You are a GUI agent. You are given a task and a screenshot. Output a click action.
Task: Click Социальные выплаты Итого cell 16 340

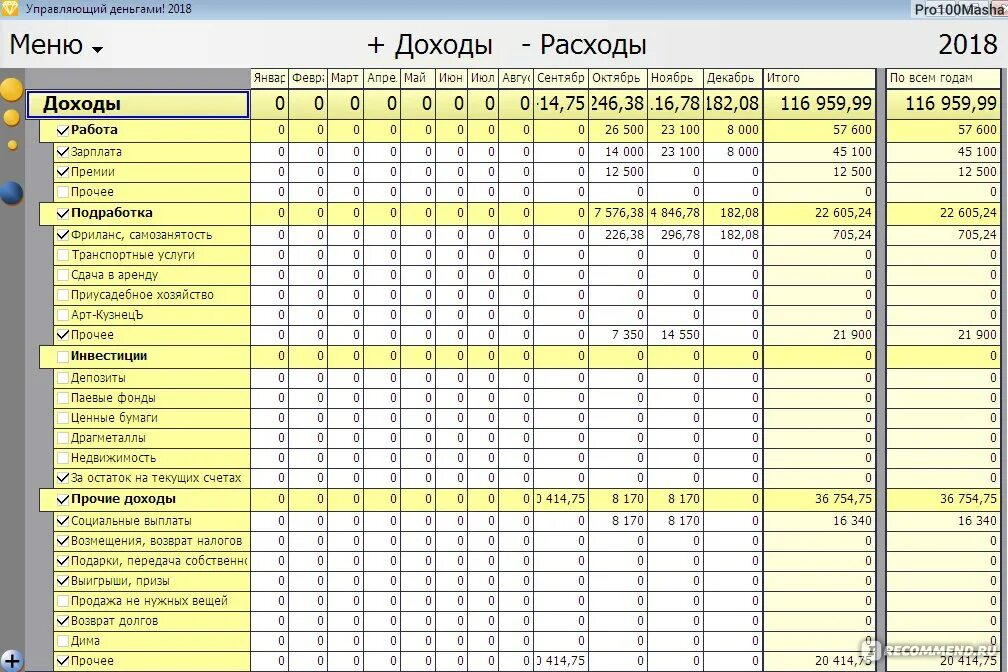819,521
